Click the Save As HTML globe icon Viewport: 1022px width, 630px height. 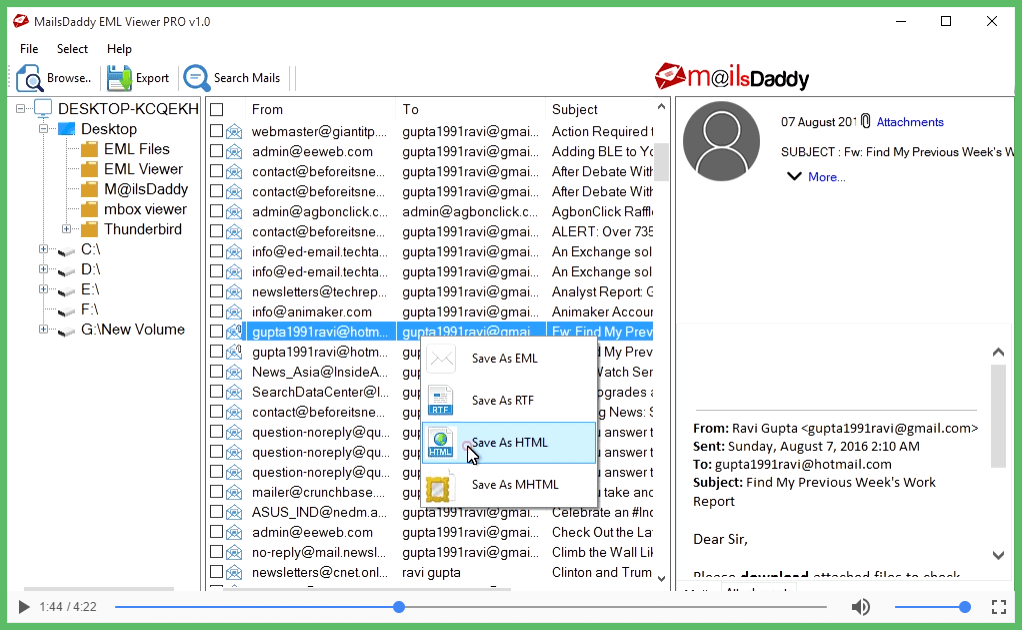pyautogui.click(x=441, y=443)
